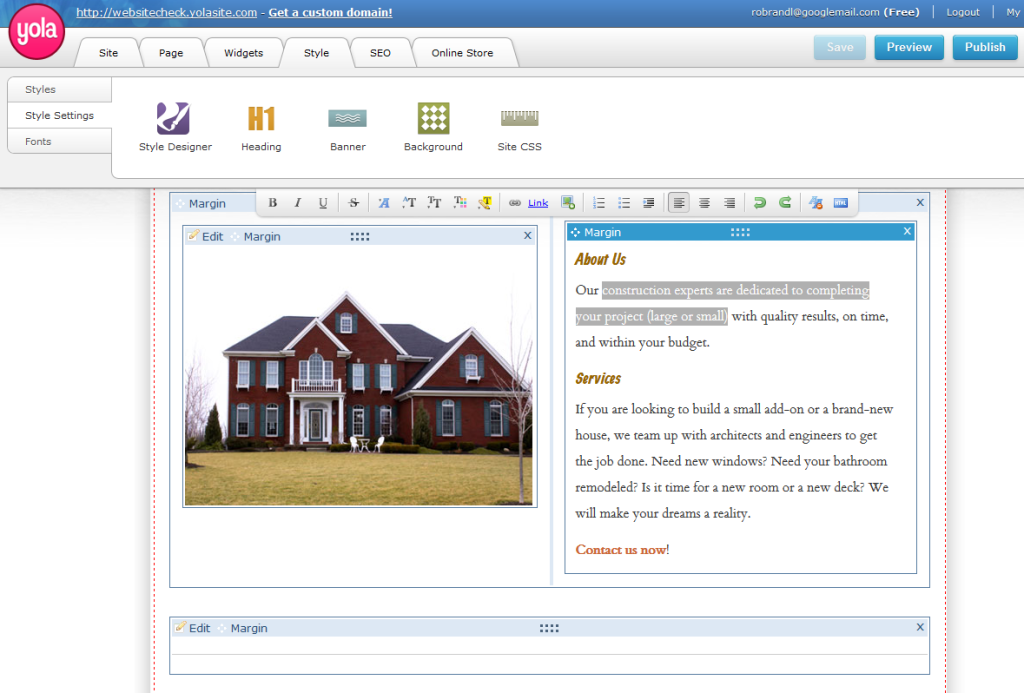Insert a numbered list
This screenshot has height=693, width=1024.
click(599, 203)
